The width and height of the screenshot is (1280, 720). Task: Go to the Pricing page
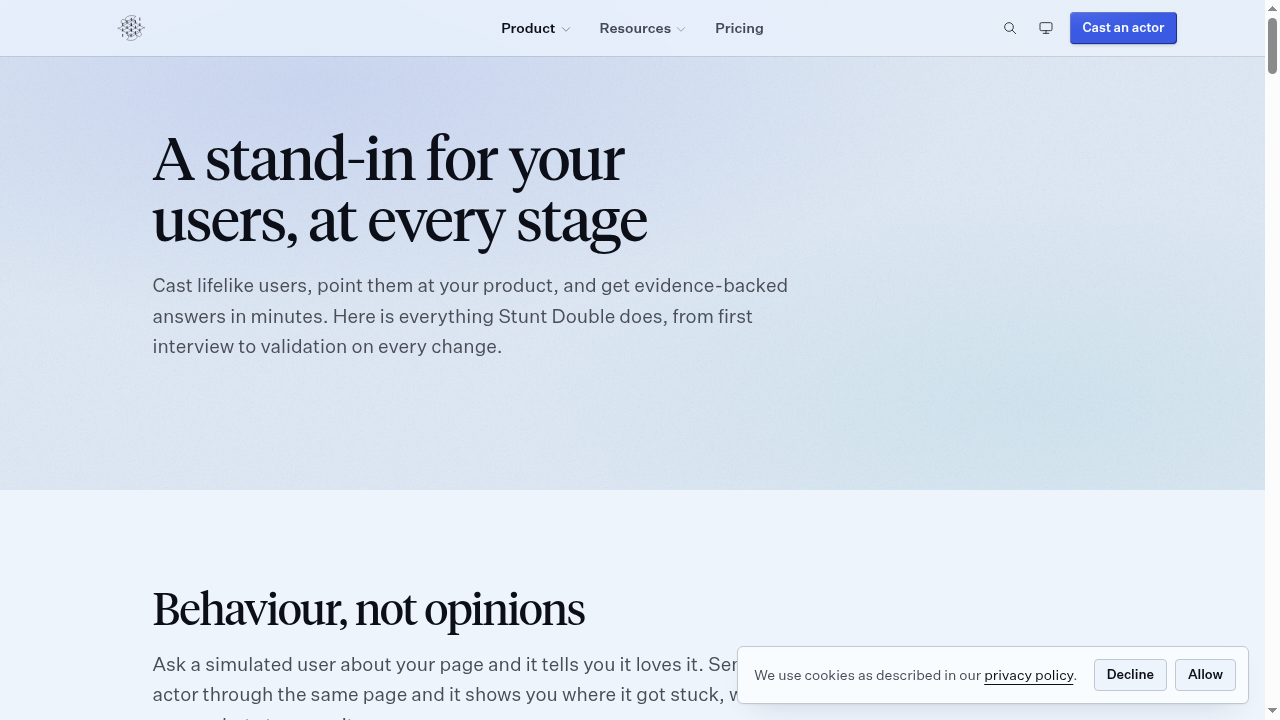(x=739, y=28)
